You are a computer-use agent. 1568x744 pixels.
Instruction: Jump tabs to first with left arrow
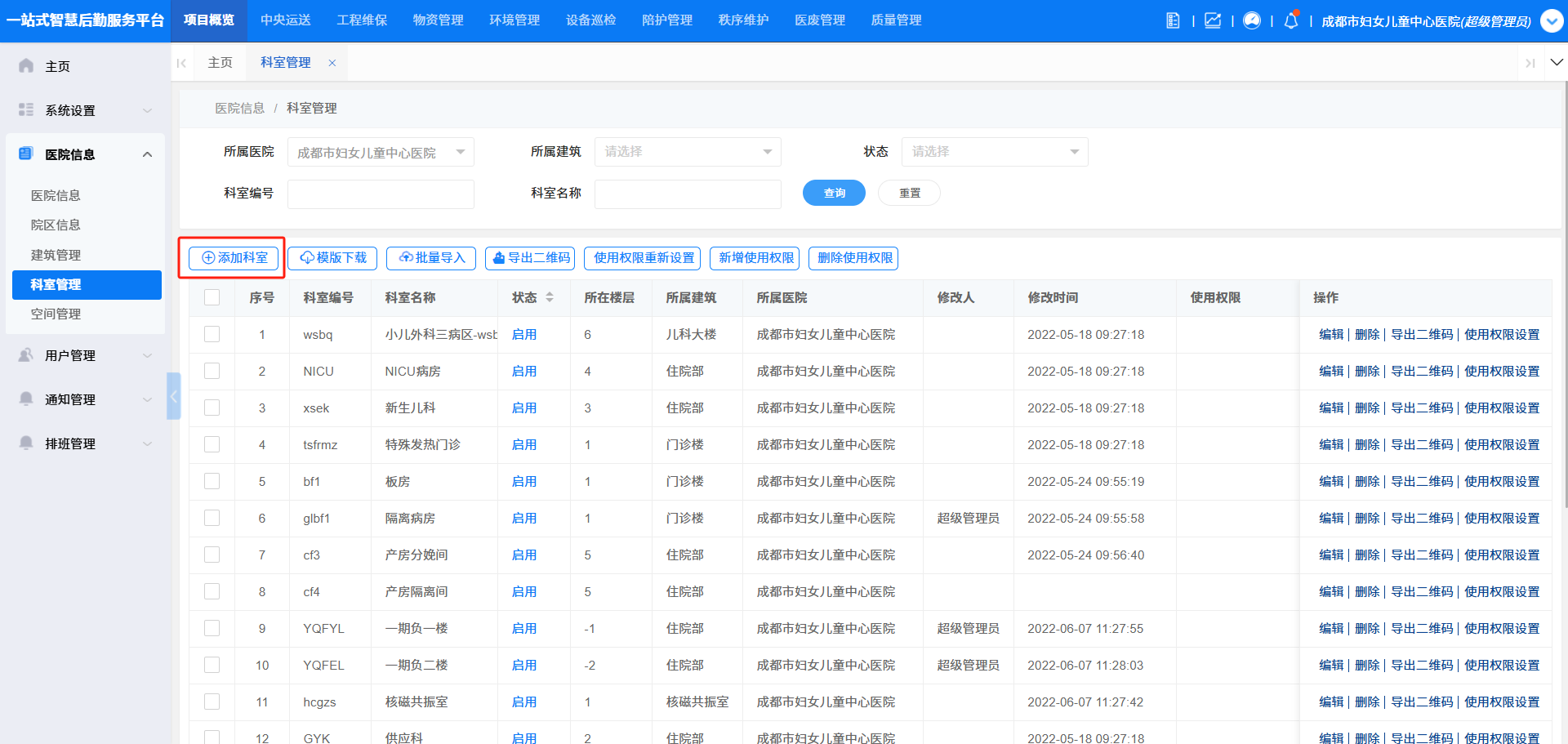(x=181, y=63)
